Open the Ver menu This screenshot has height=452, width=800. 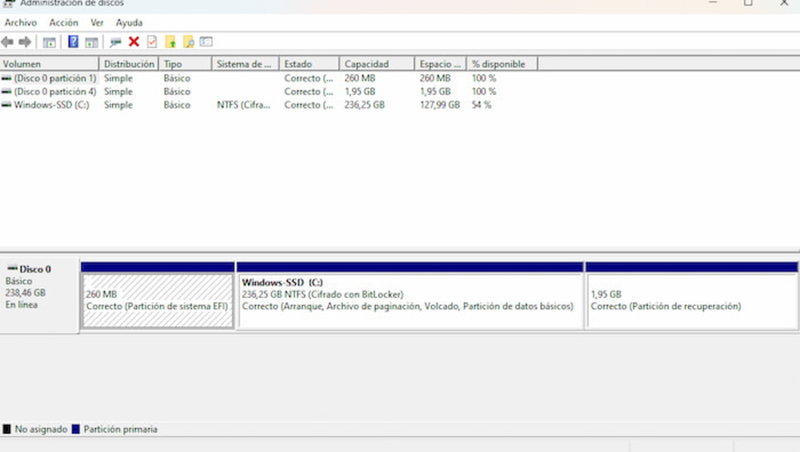click(97, 22)
